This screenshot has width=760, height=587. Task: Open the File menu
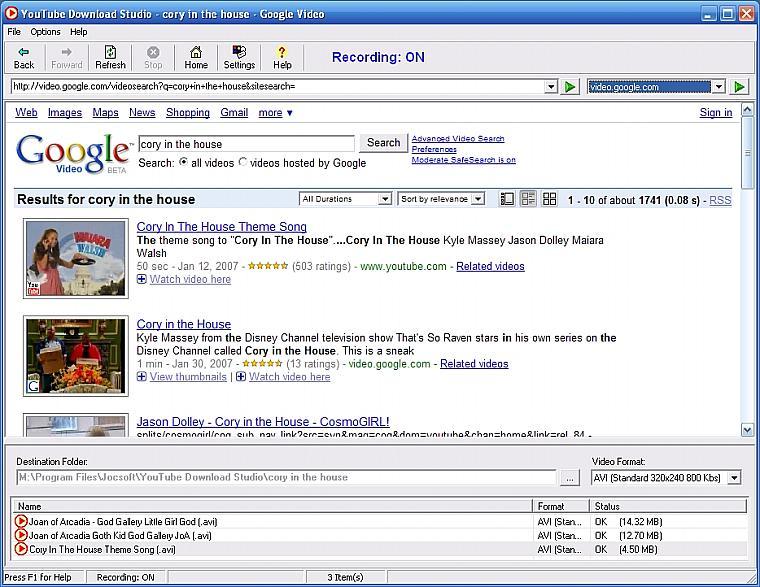(14, 32)
